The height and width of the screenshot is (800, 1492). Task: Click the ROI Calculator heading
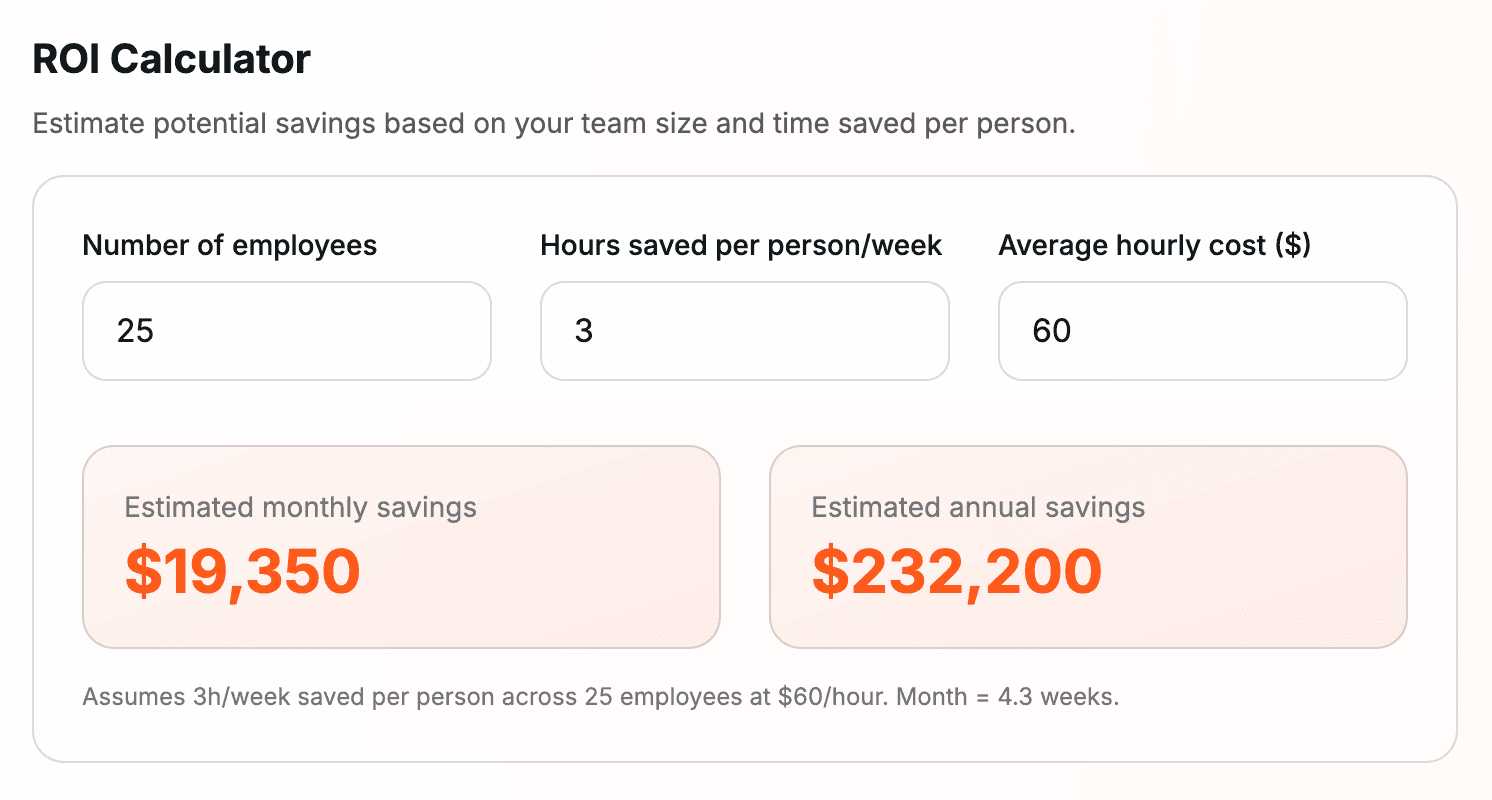click(172, 60)
